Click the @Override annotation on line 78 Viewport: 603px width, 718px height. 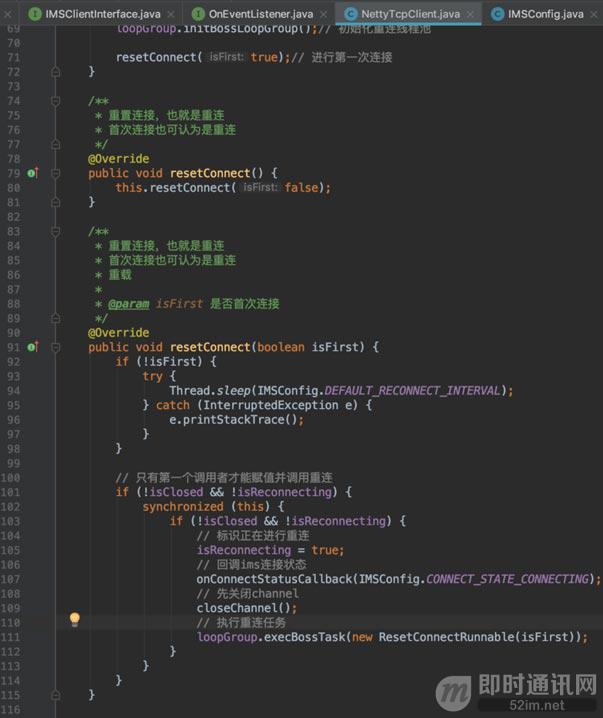(x=119, y=159)
